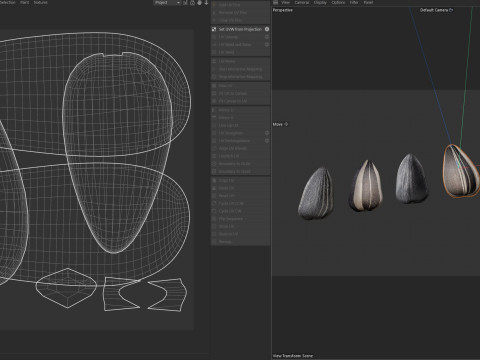Click the Cycle UV CW icon
Screen dimensions: 480x360
pos(214,211)
